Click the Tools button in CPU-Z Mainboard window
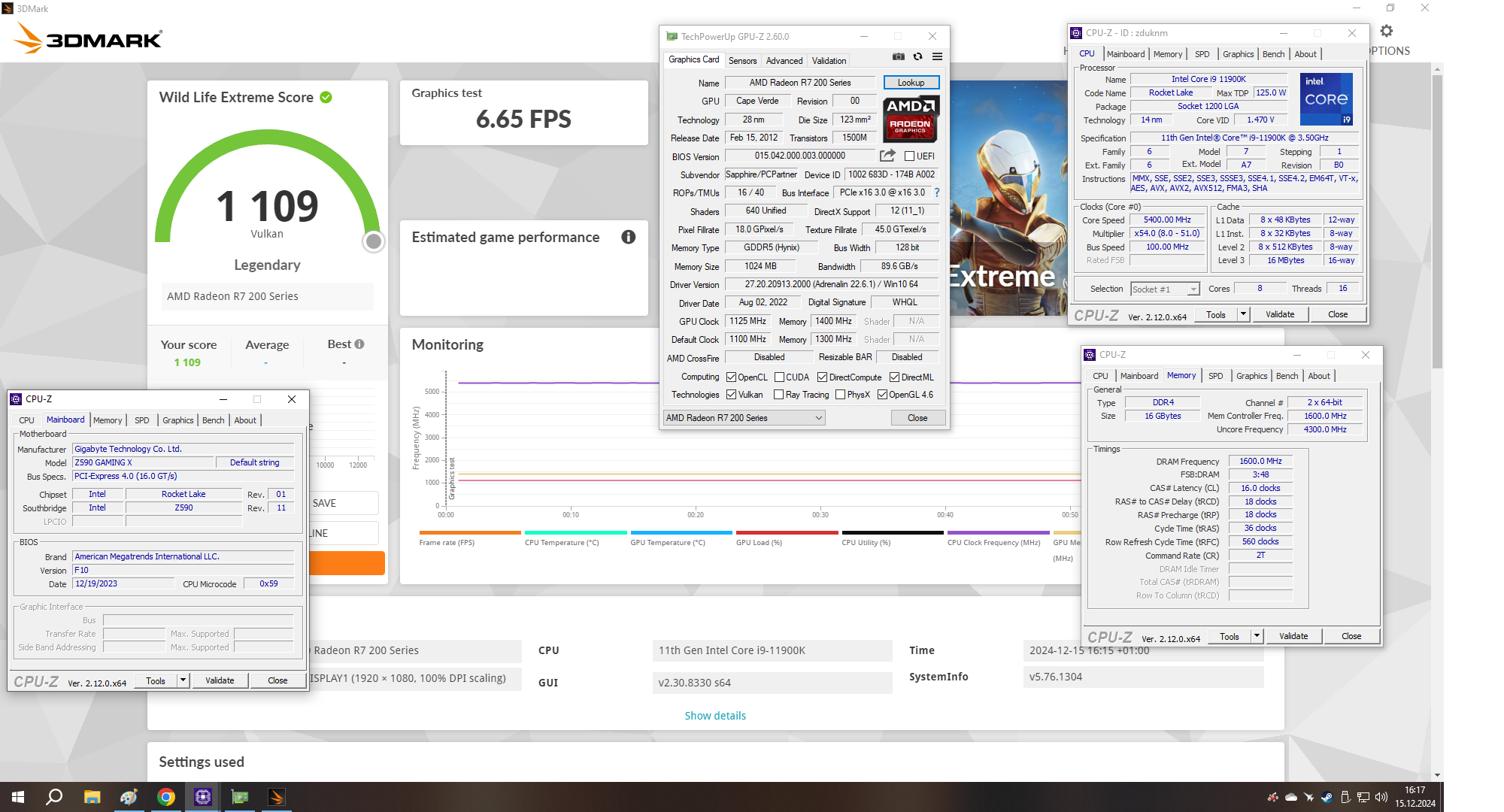 (x=156, y=680)
